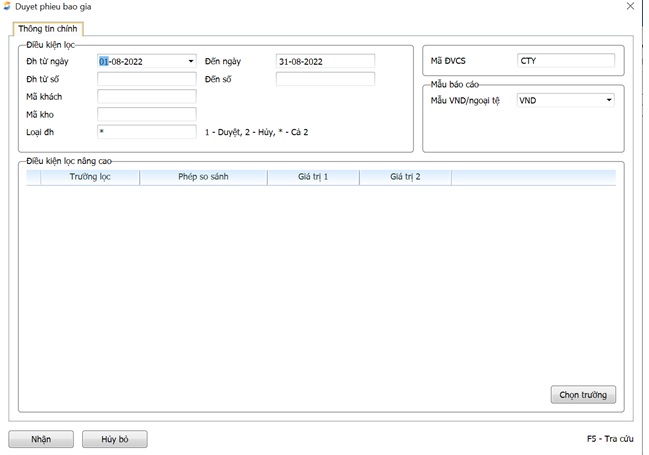Click the Phép so sánh column header

[203, 177]
